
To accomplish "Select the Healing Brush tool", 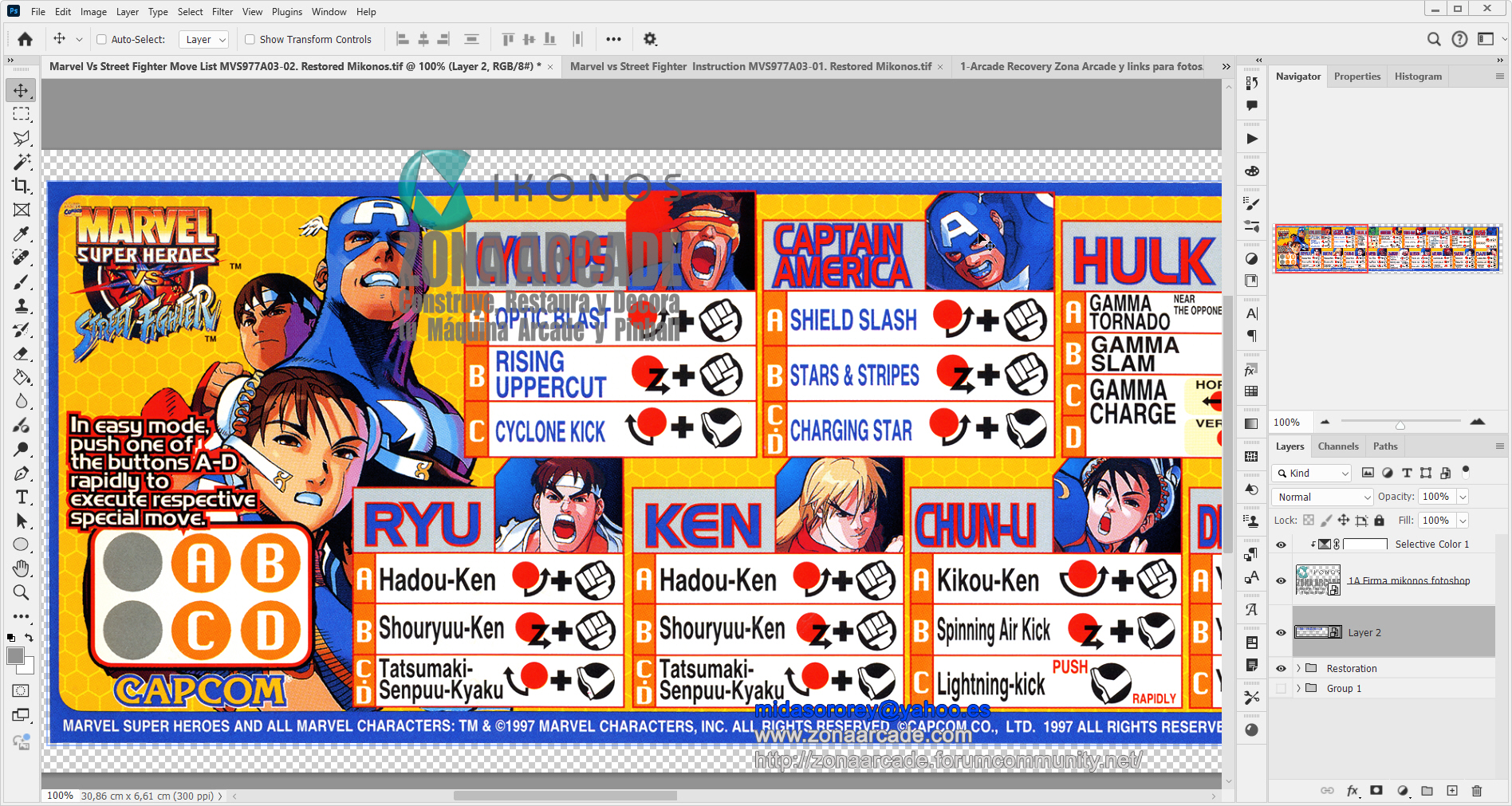I will (22, 256).
